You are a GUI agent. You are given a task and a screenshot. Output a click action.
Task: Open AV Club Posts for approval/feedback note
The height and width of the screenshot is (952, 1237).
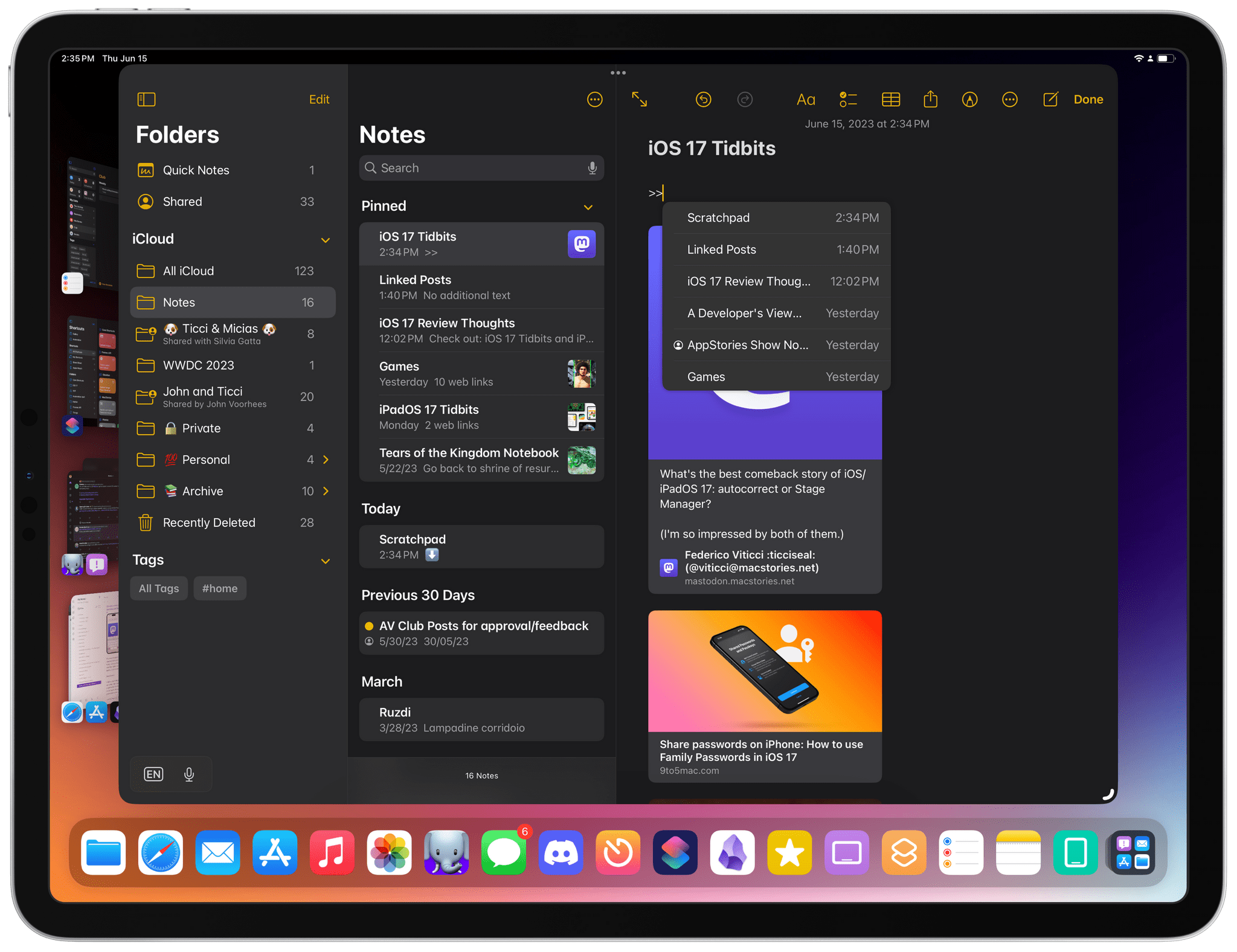point(481,633)
